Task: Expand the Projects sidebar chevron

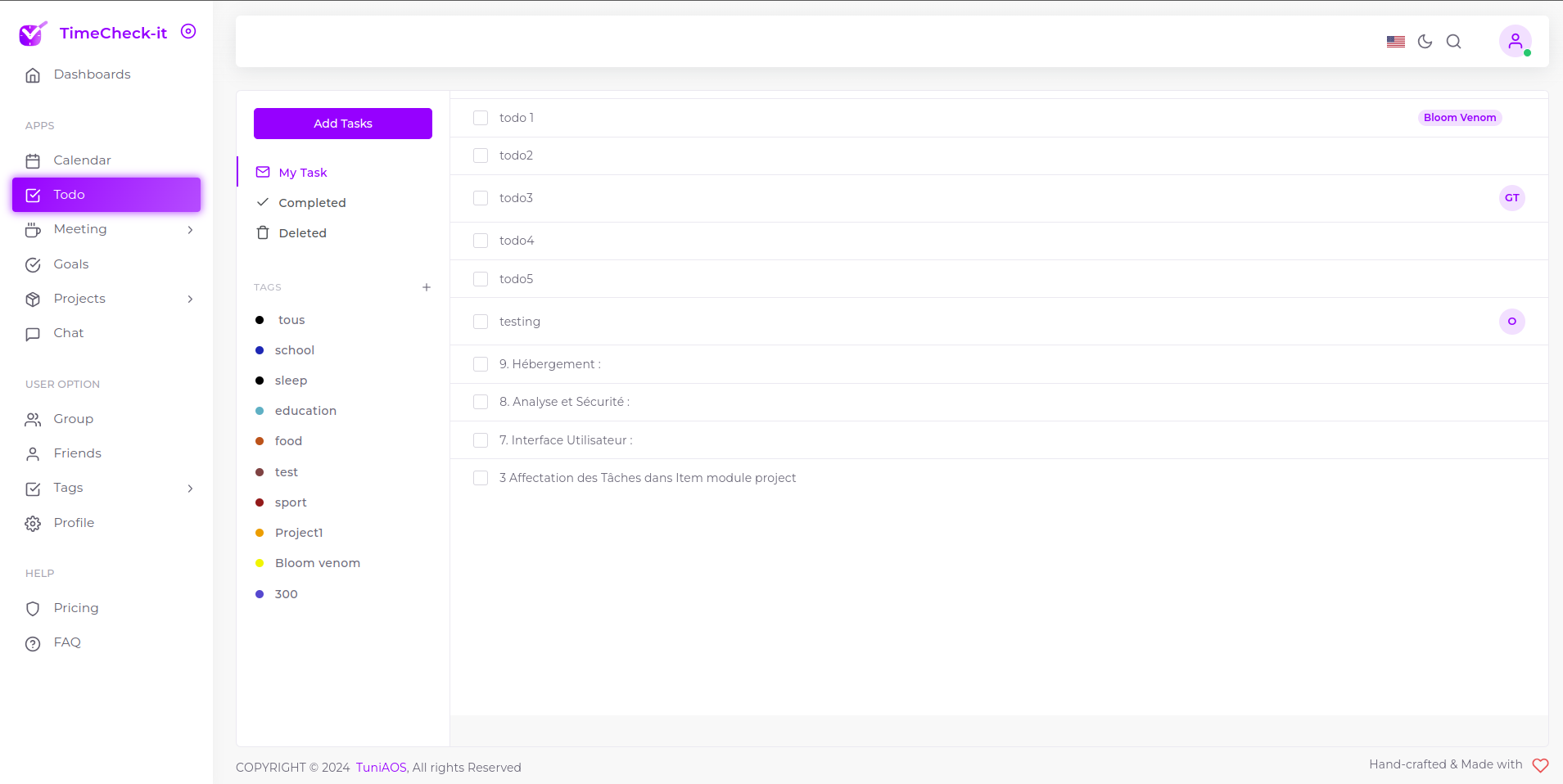Action: (190, 299)
